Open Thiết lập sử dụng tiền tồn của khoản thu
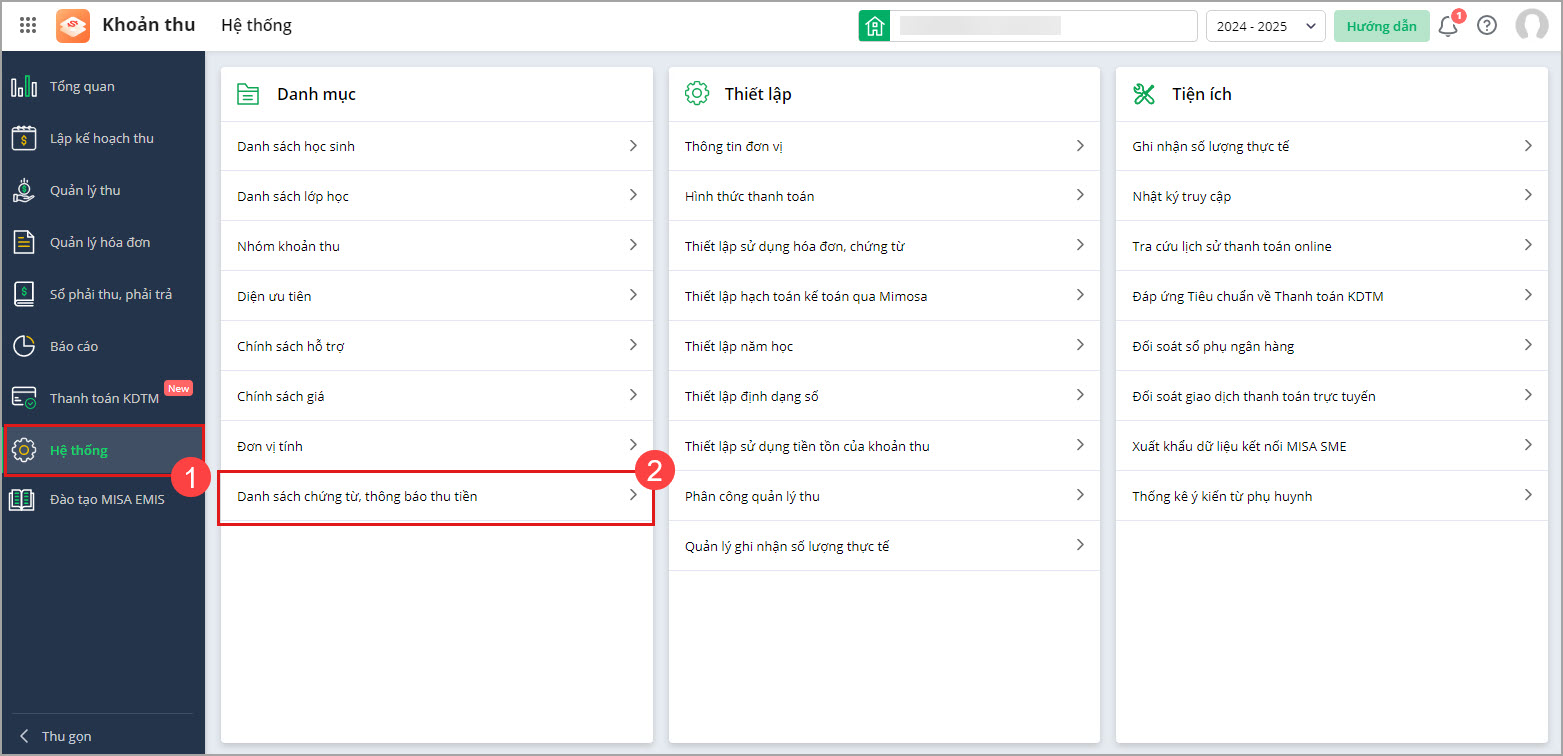 tap(885, 446)
